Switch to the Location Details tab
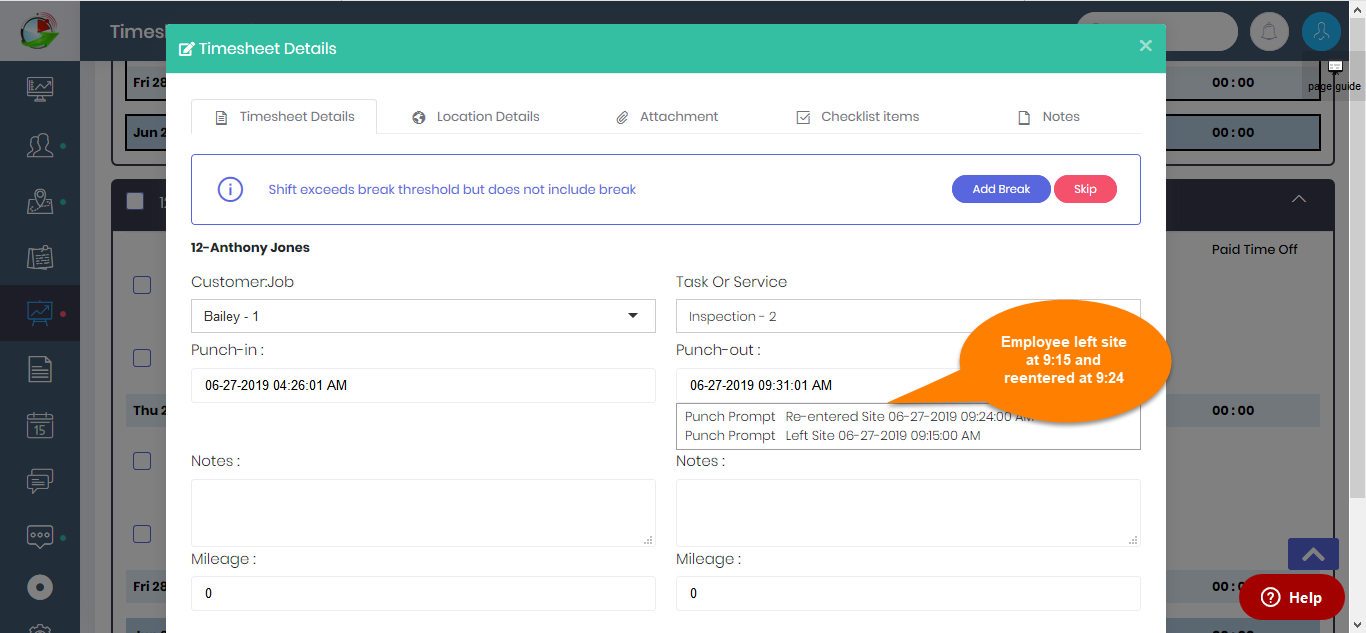 tap(476, 117)
